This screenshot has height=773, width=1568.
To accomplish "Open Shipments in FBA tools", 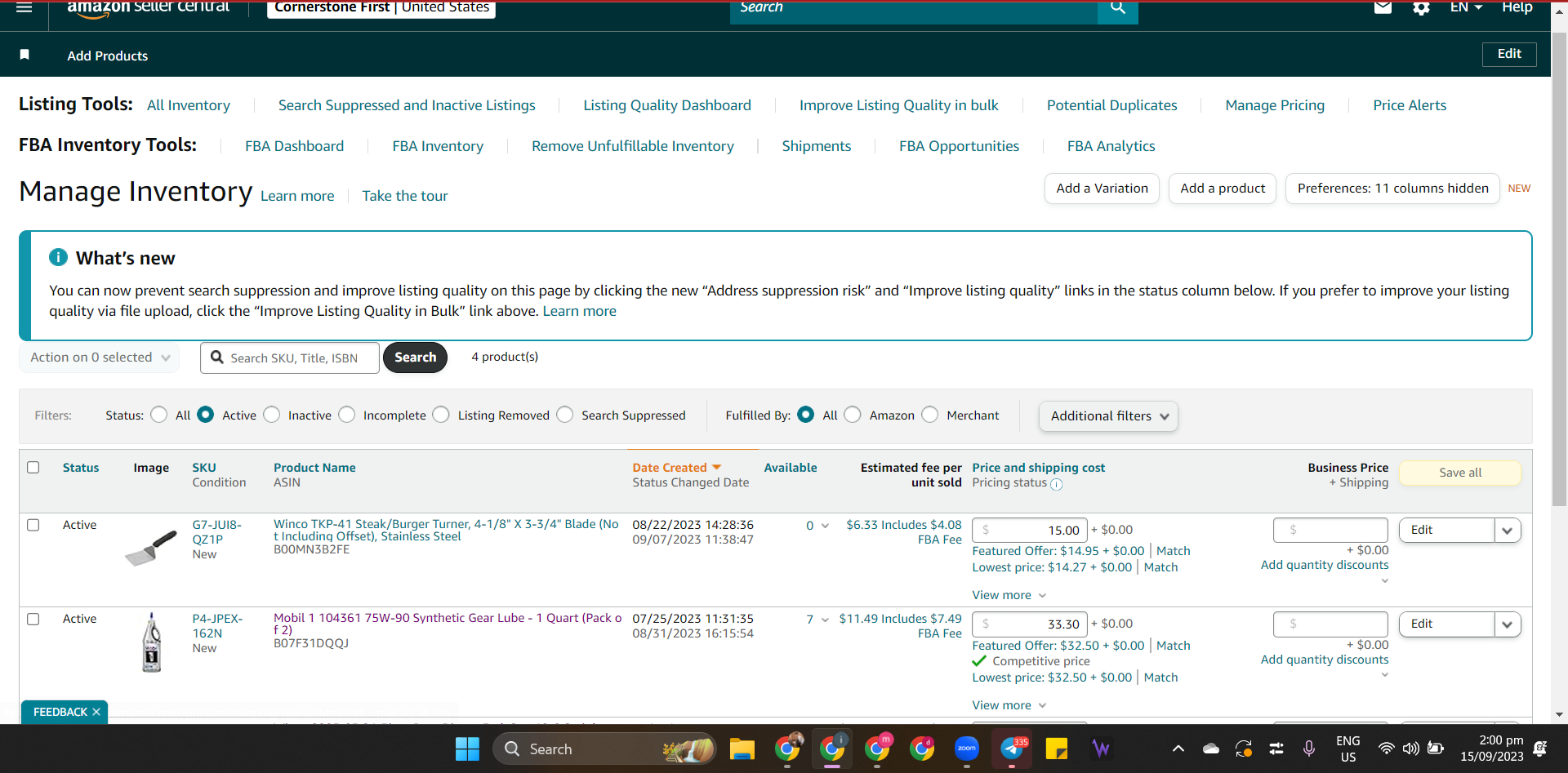I will [816, 146].
